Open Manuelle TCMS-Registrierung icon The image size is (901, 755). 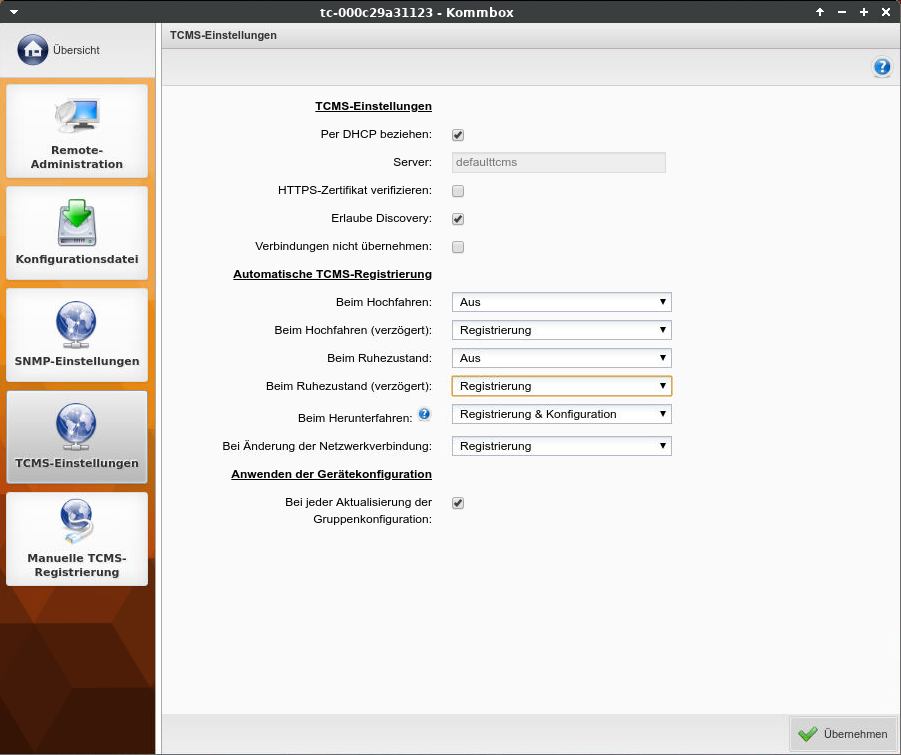[77, 527]
